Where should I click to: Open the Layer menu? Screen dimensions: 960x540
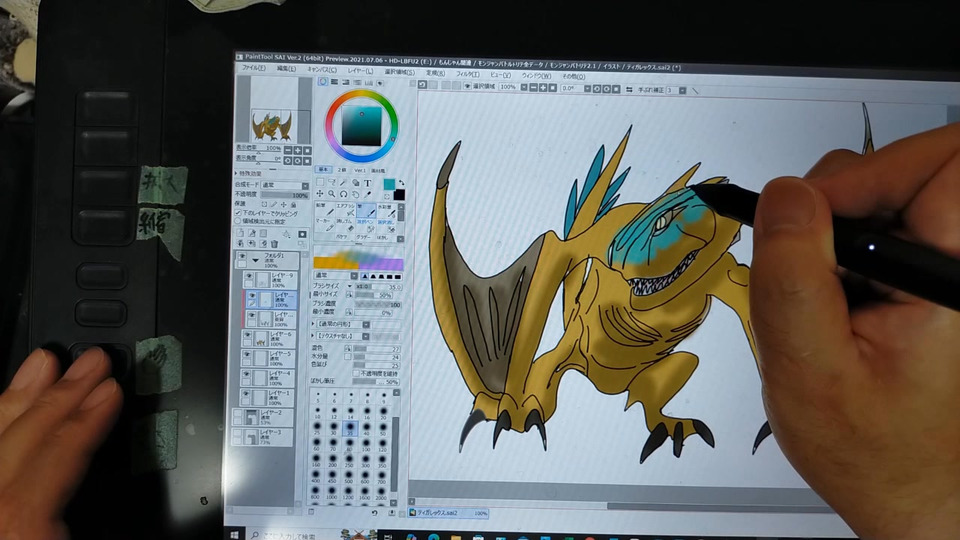click(x=360, y=70)
